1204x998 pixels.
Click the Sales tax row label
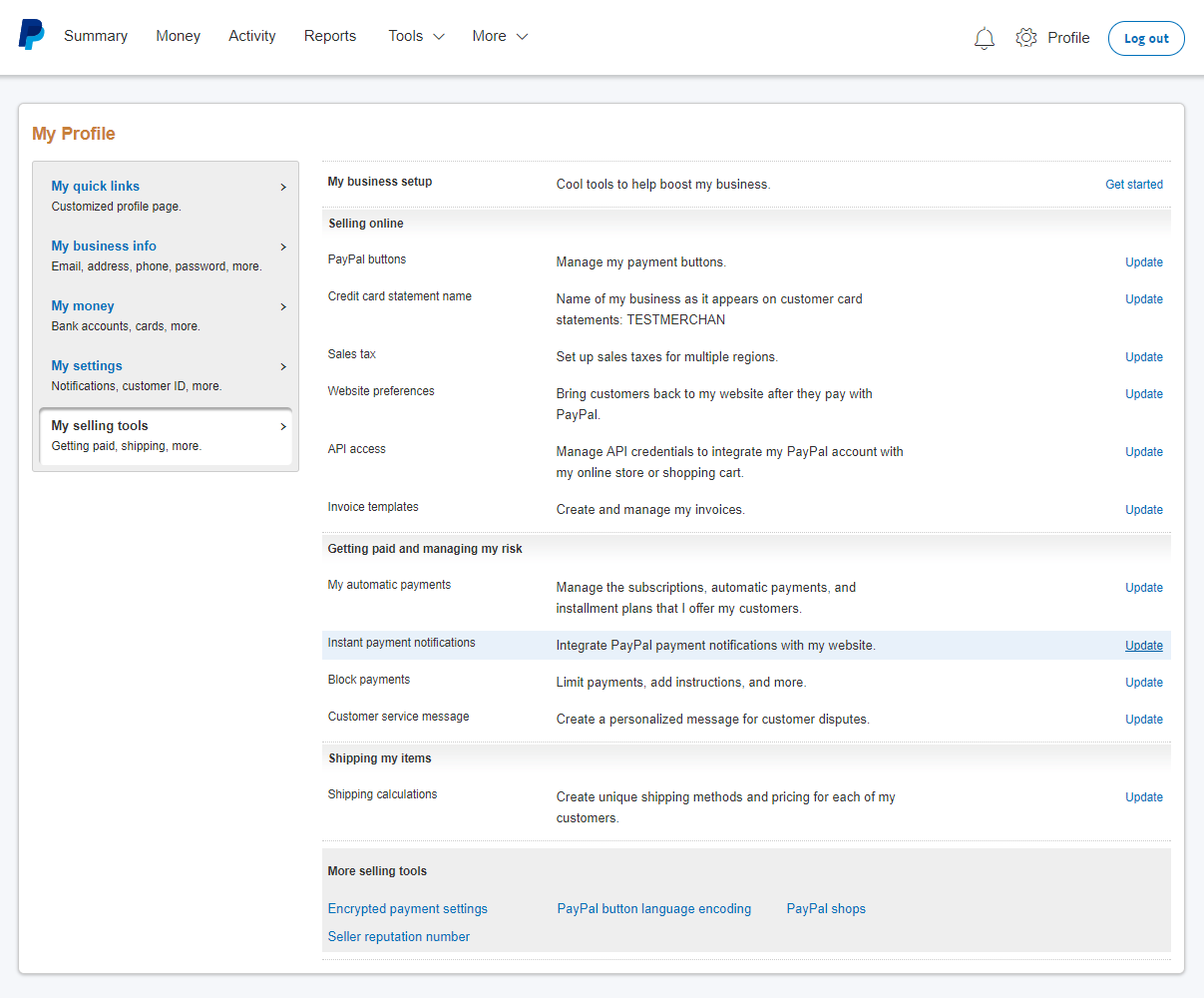[352, 354]
